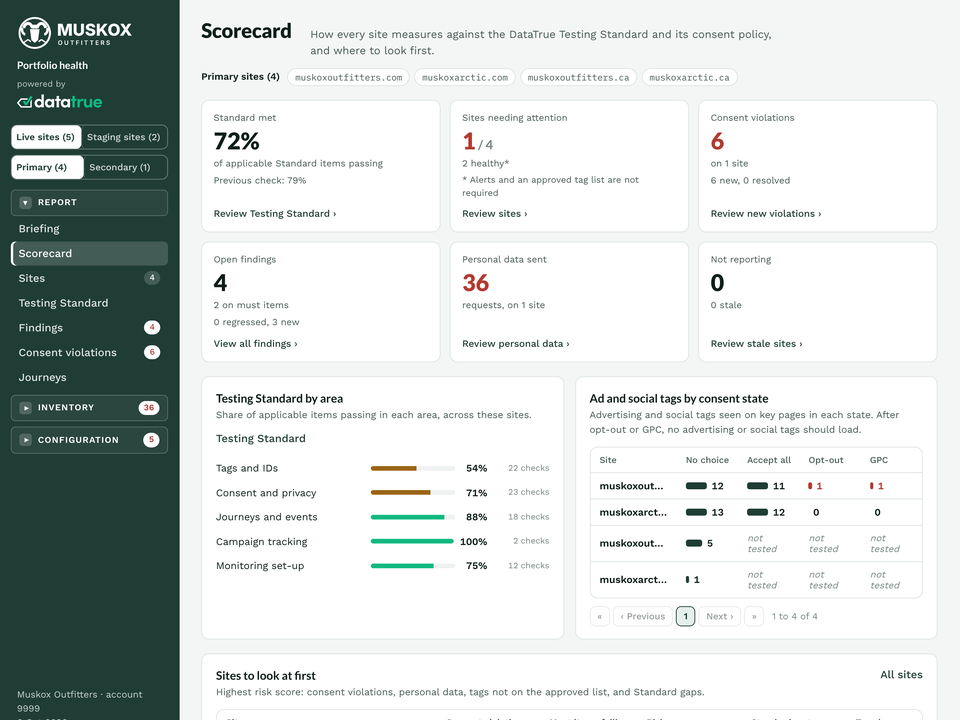Click the Consent and privacy progress bar

click(x=413, y=492)
